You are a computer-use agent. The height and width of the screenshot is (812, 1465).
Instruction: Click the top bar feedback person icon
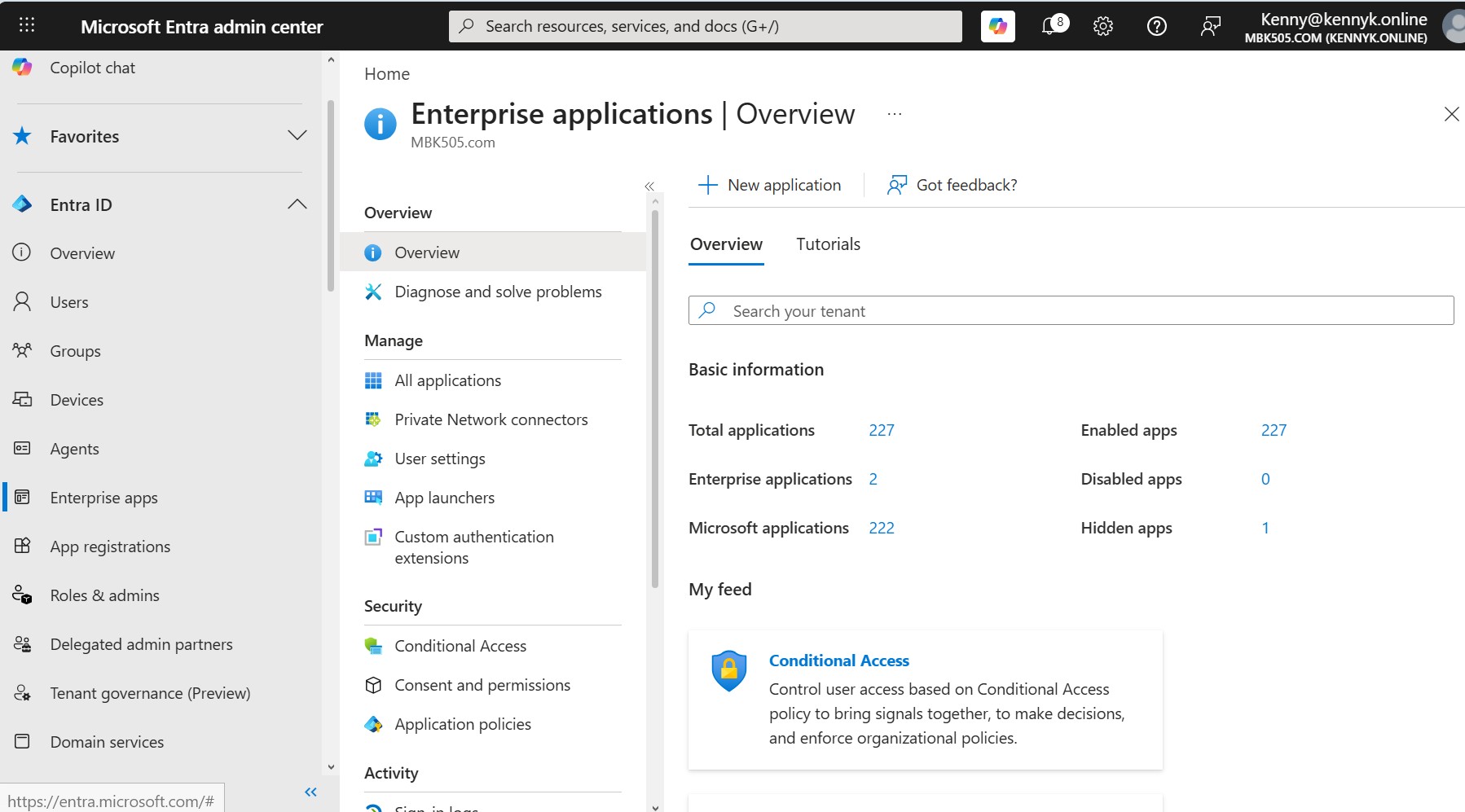pyautogui.click(x=1210, y=26)
